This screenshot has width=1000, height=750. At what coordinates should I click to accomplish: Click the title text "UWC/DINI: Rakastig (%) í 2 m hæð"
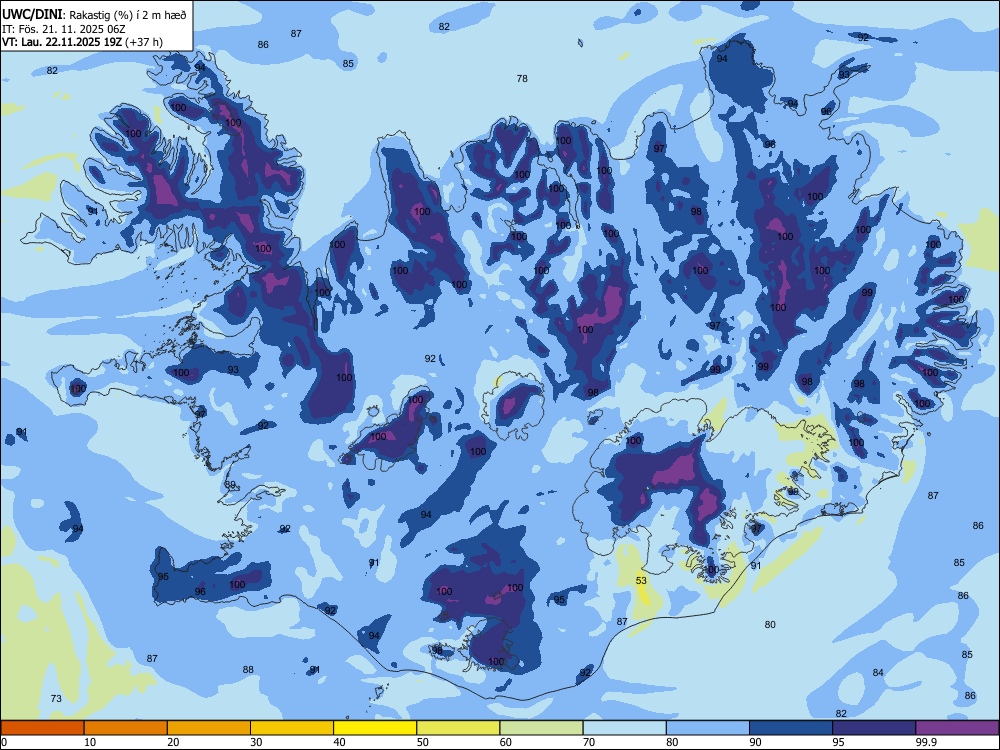(x=94, y=15)
